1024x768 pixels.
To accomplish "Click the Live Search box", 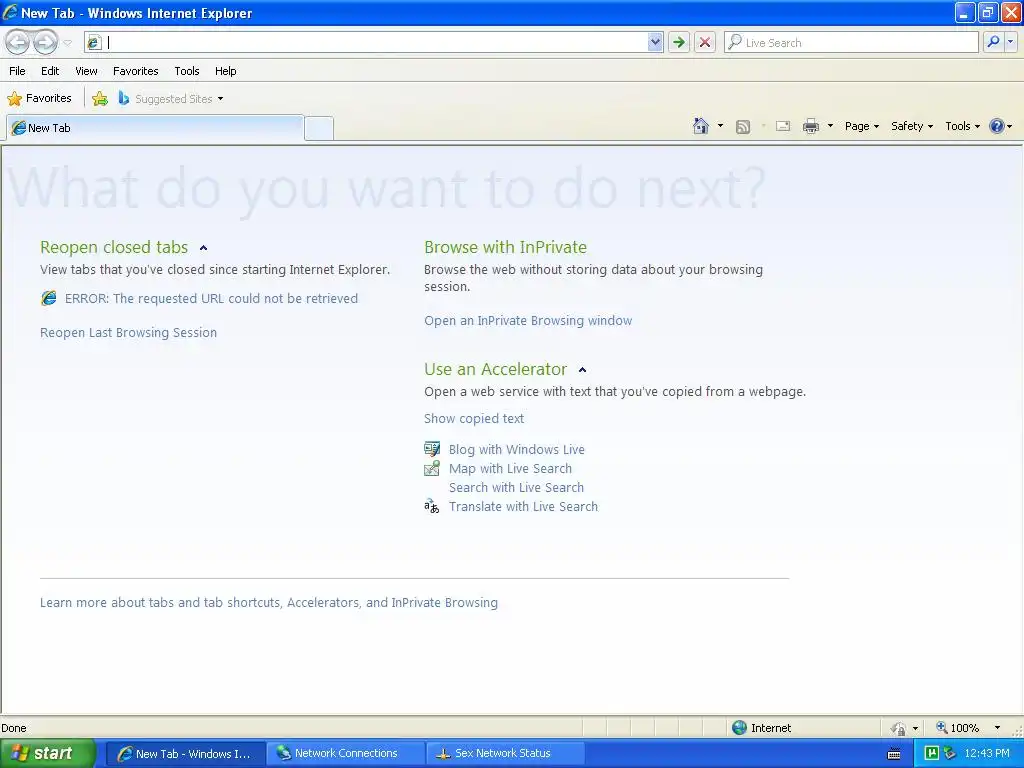I will point(852,42).
